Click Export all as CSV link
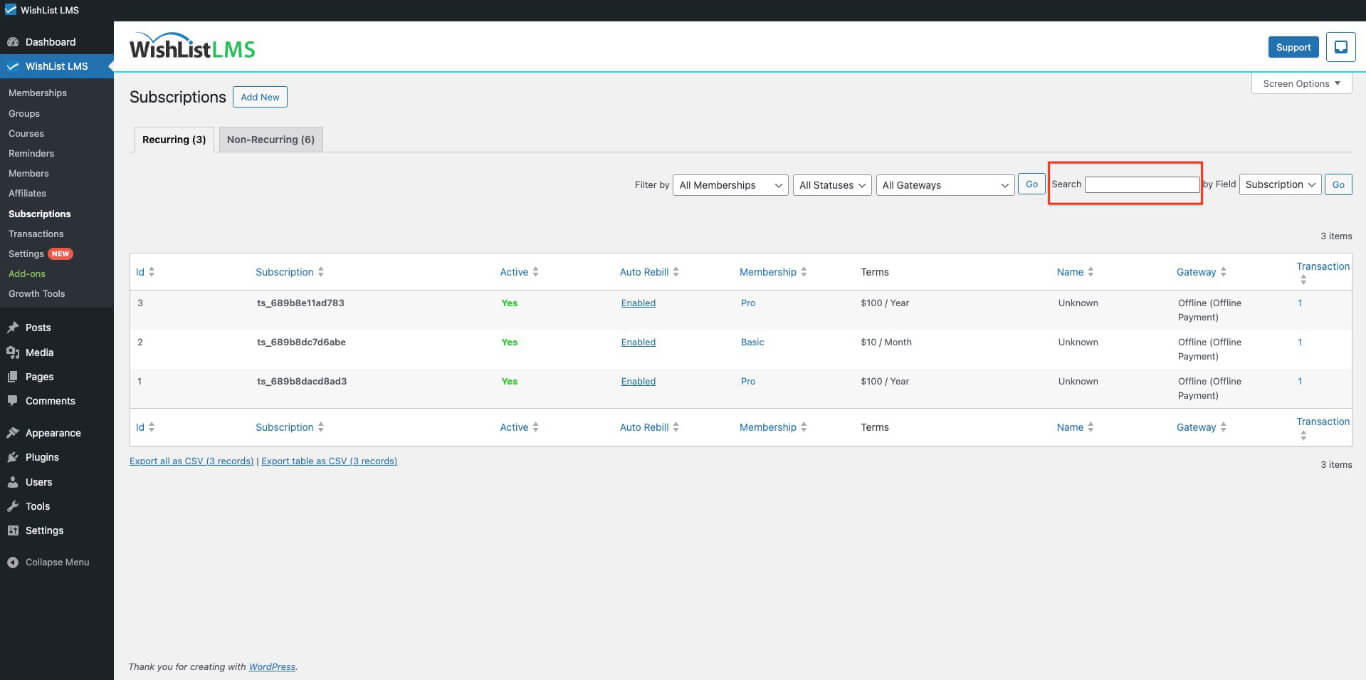 [191, 461]
